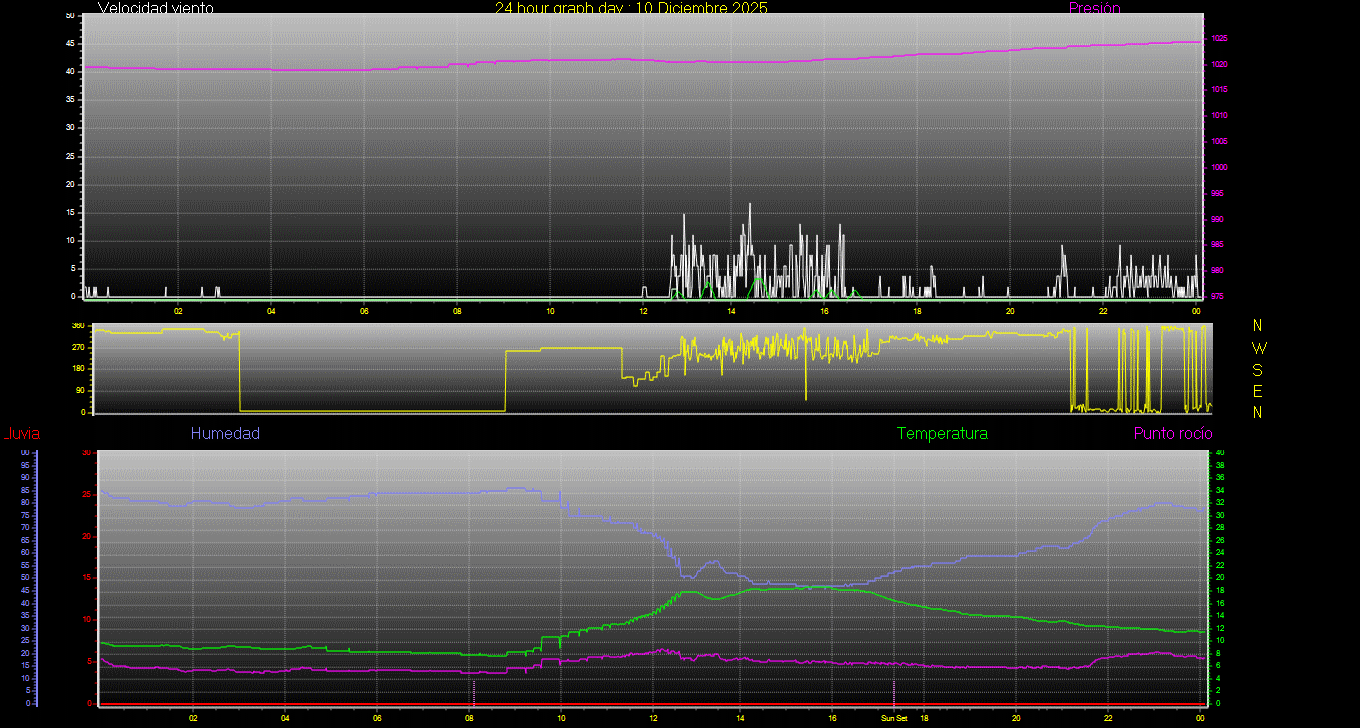Click the 'W' wind direction compass letter
This screenshot has height=728, width=1360.
[1258, 348]
